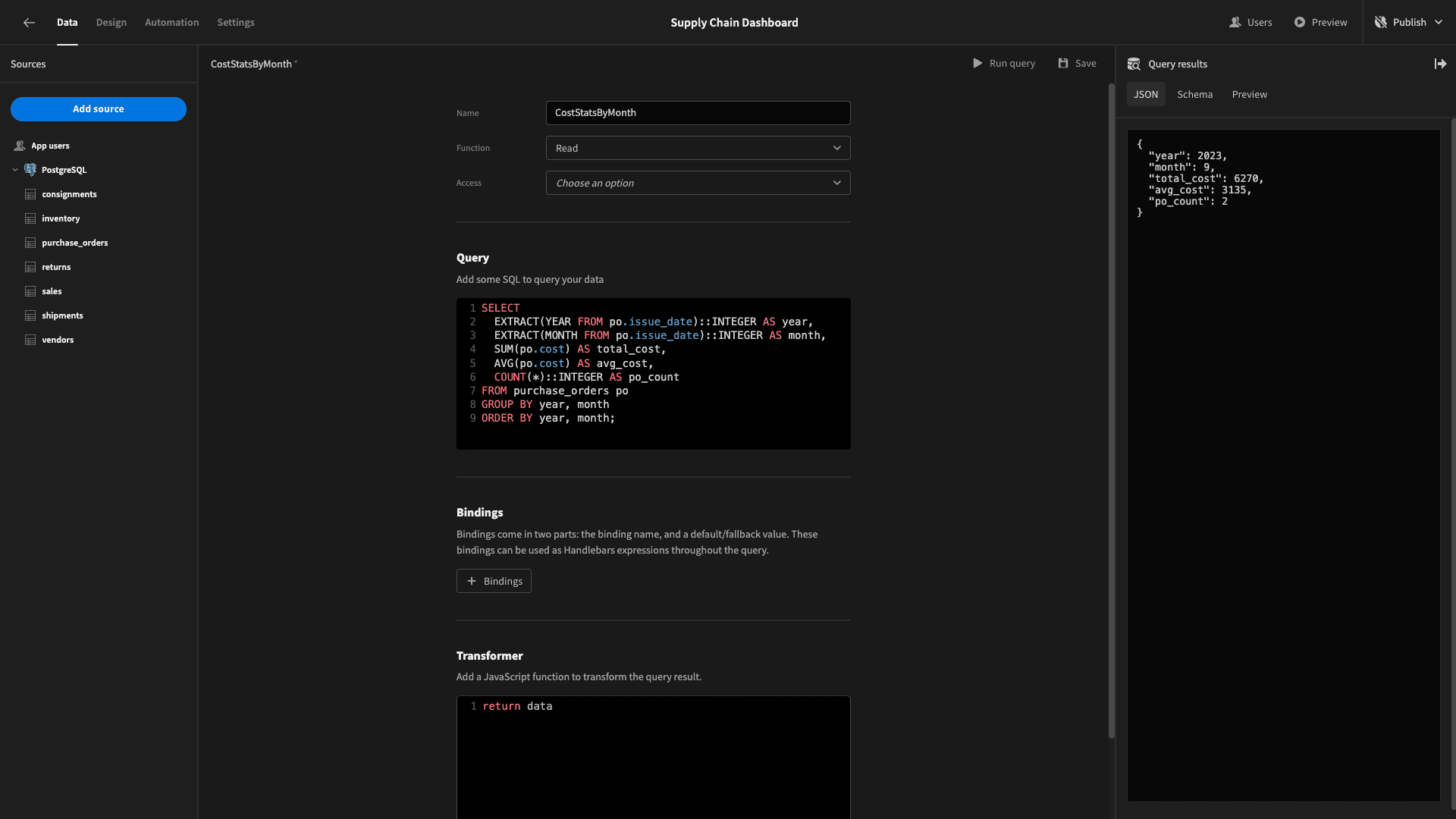Click the Query results panel icon

1134,64
